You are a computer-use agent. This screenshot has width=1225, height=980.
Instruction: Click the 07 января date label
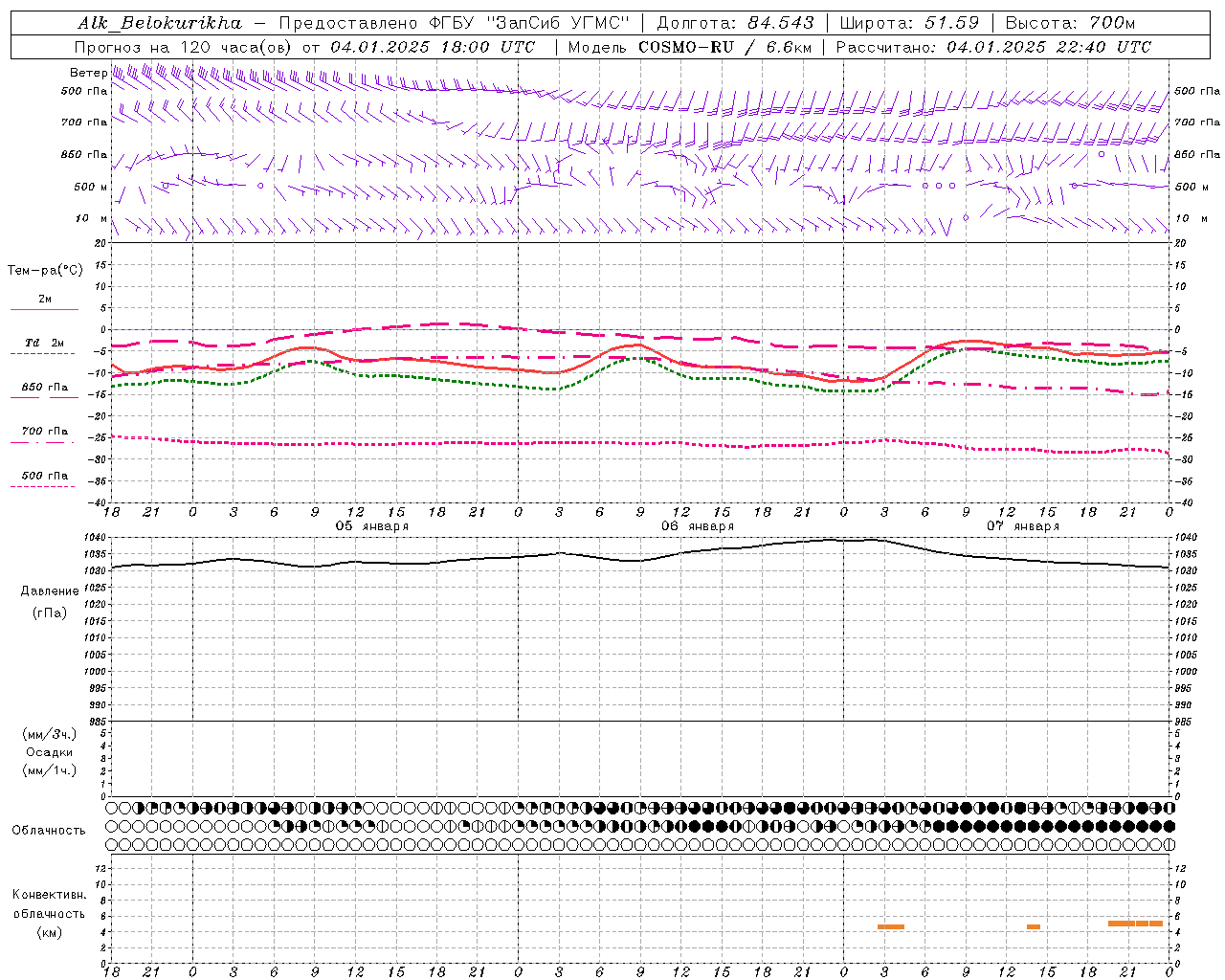tap(1023, 526)
